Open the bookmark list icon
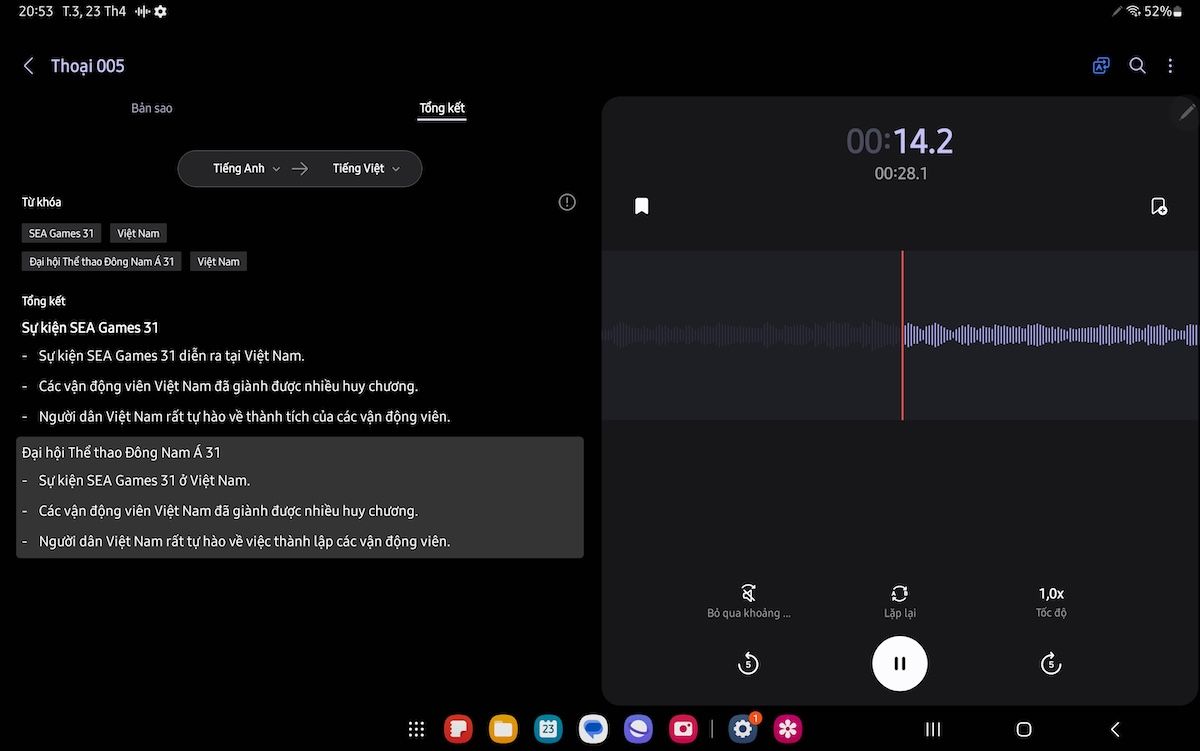Image resolution: width=1200 pixels, height=751 pixels. pos(642,206)
